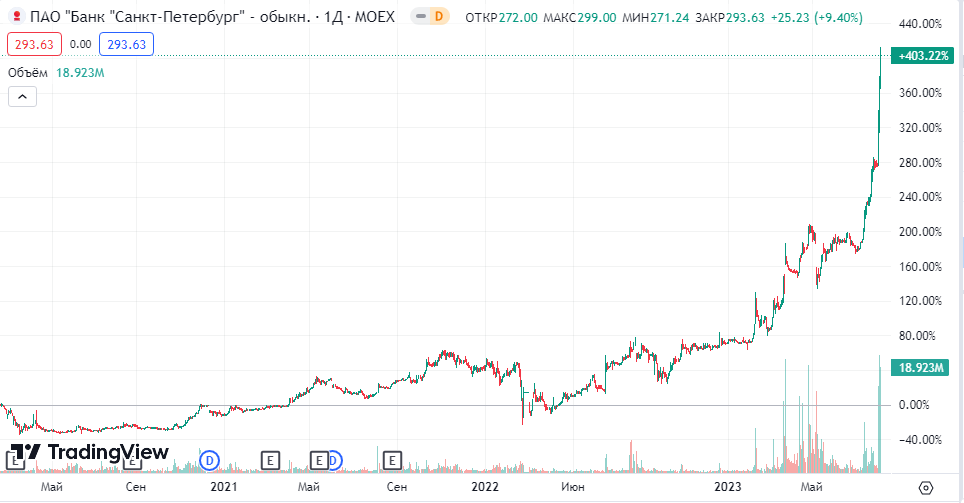This screenshot has height=503, width=964.
Task: Click the green 18.923M volume tag on scale
Action: (x=920, y=368)
